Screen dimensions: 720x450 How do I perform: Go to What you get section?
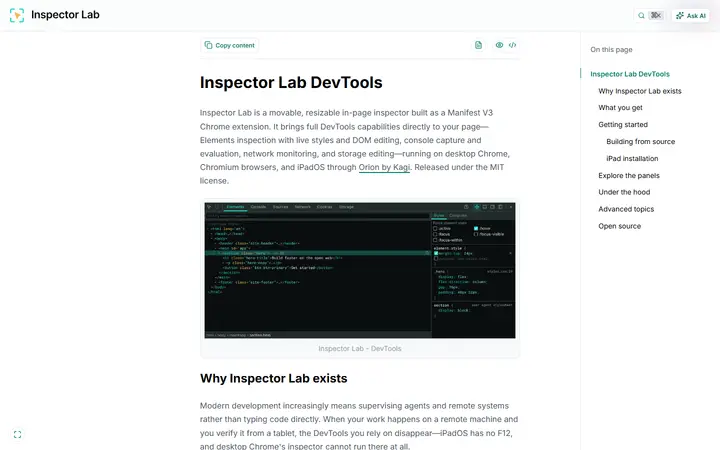(x=620, y=107)
